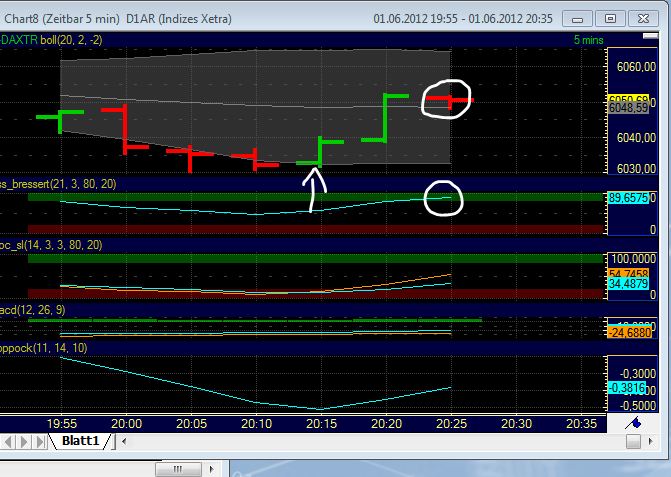Click orange value marker -24,6880
This screenshot has height=477, width=671.
[x=630, y=332]
